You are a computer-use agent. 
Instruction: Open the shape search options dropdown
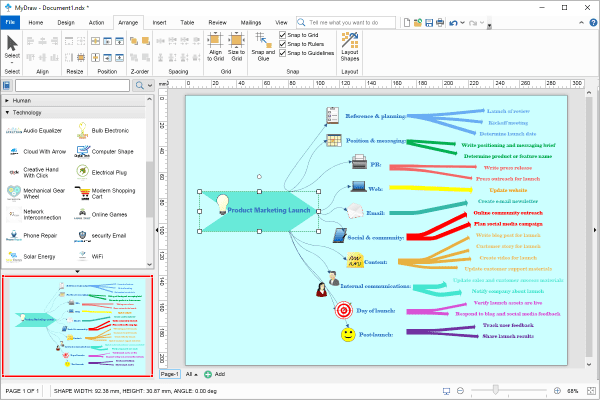150,85
